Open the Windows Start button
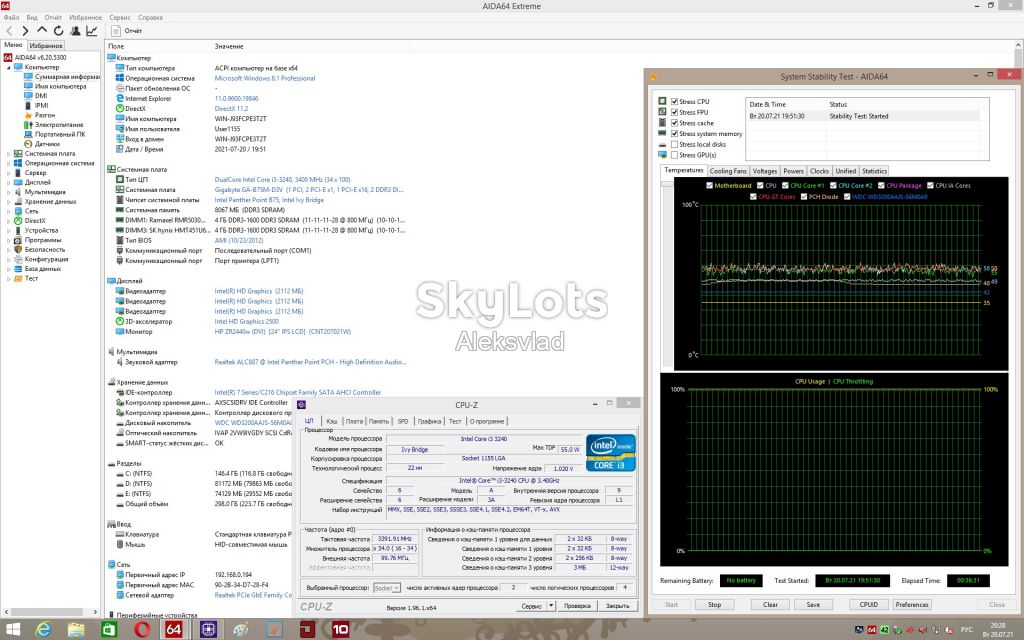The width and height of the screenshot is (1024, 640). [x=12, y=630]
